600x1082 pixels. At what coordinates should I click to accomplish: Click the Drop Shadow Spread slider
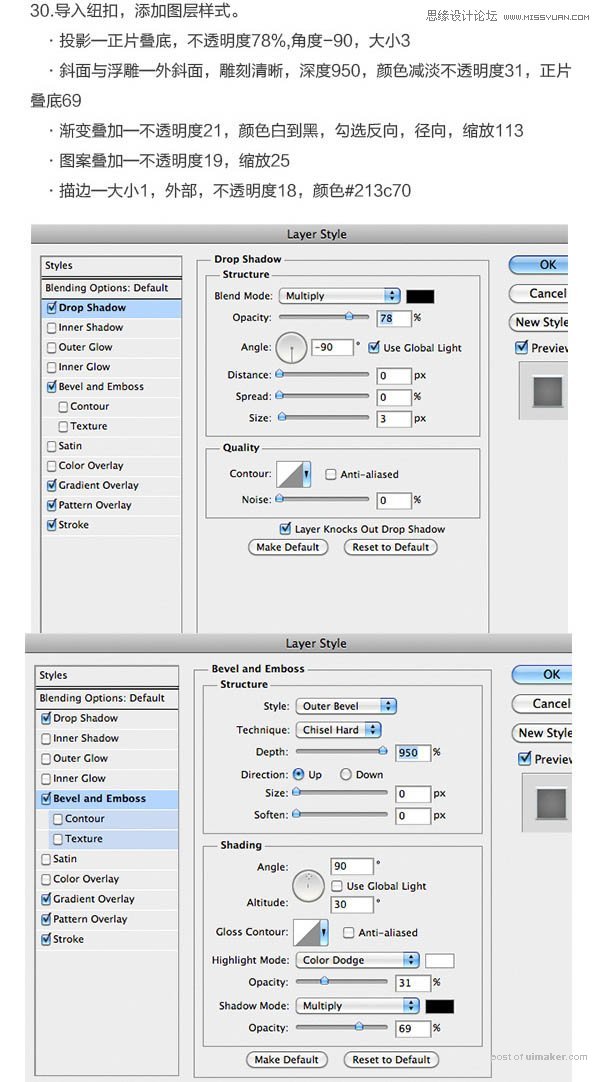tap(323, 396)
